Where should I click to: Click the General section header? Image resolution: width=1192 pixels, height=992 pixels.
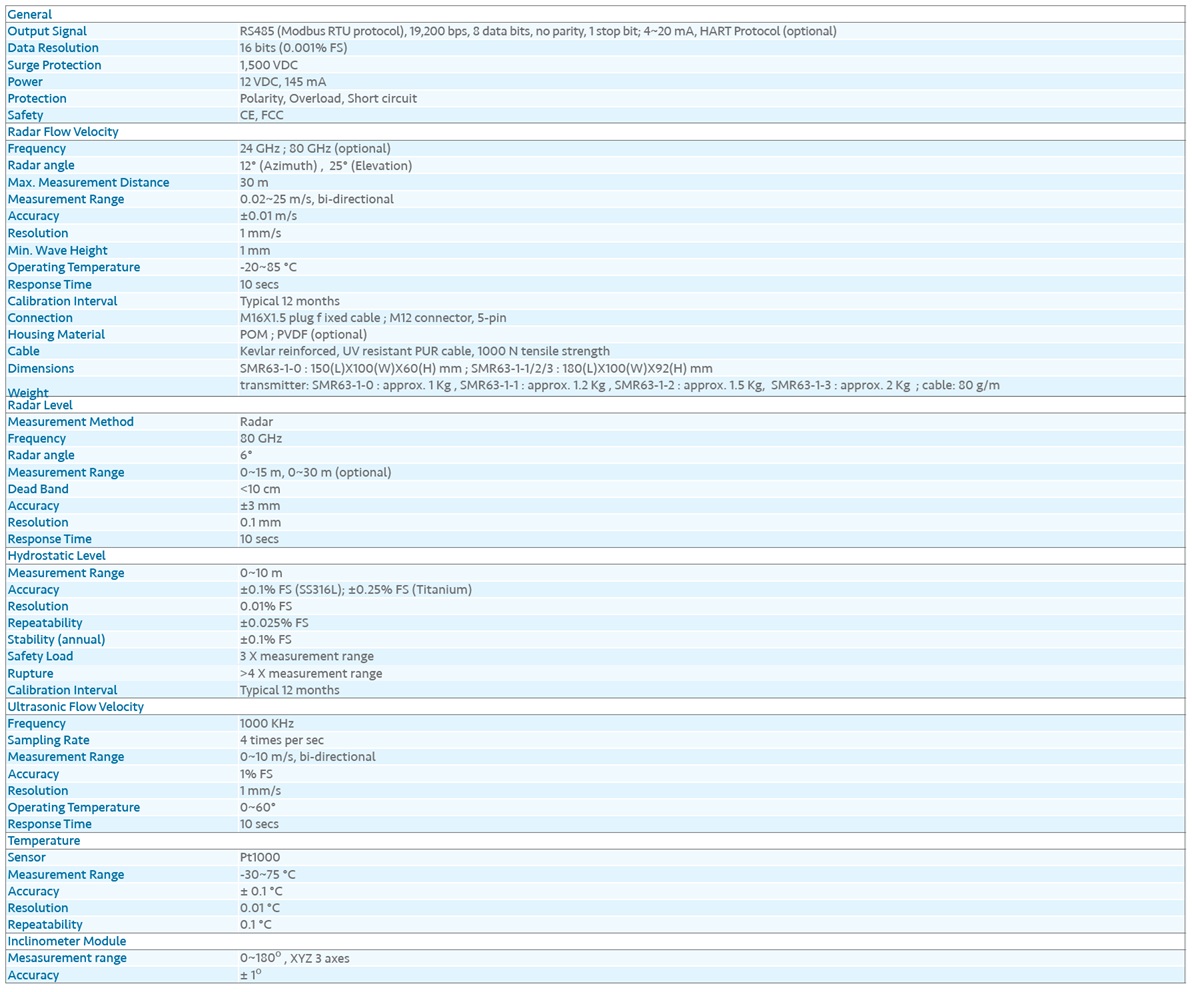[x=30, y=14]
